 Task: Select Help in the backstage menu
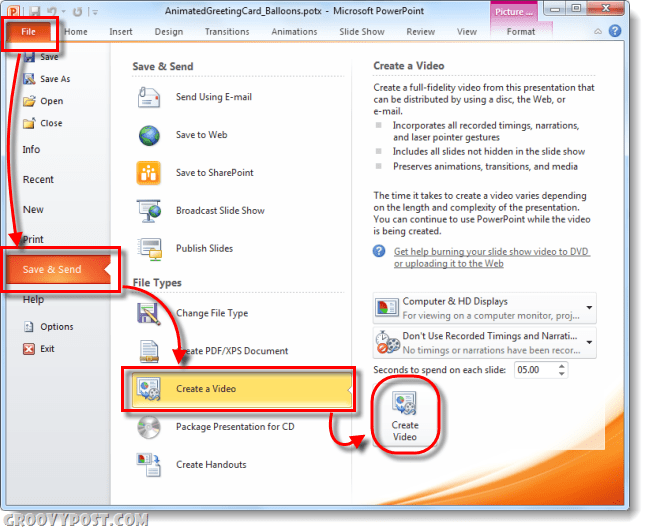click(33, 299)
